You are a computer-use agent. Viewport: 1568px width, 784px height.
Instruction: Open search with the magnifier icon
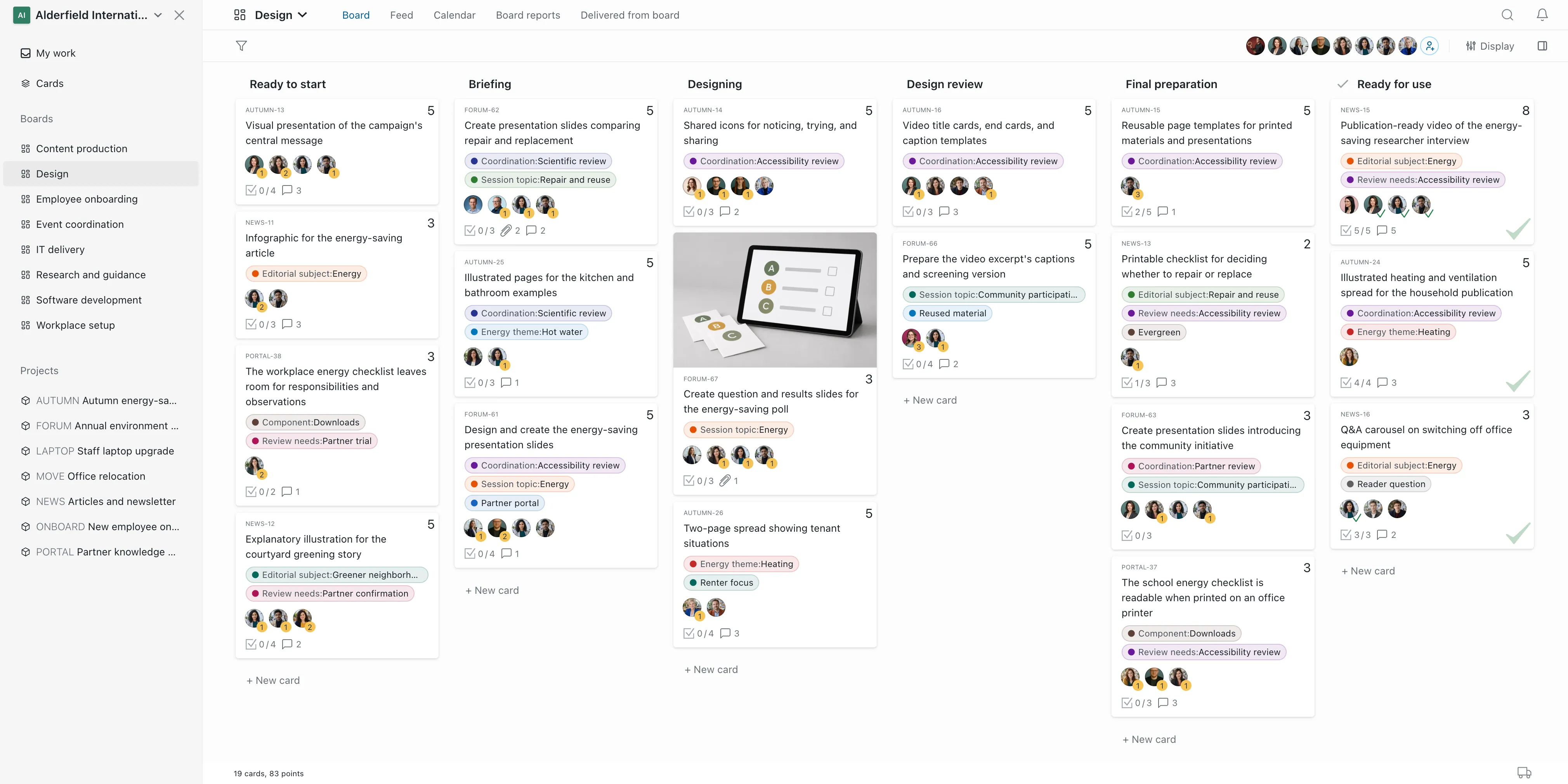pyautogui.click(x=1507, y=15)
